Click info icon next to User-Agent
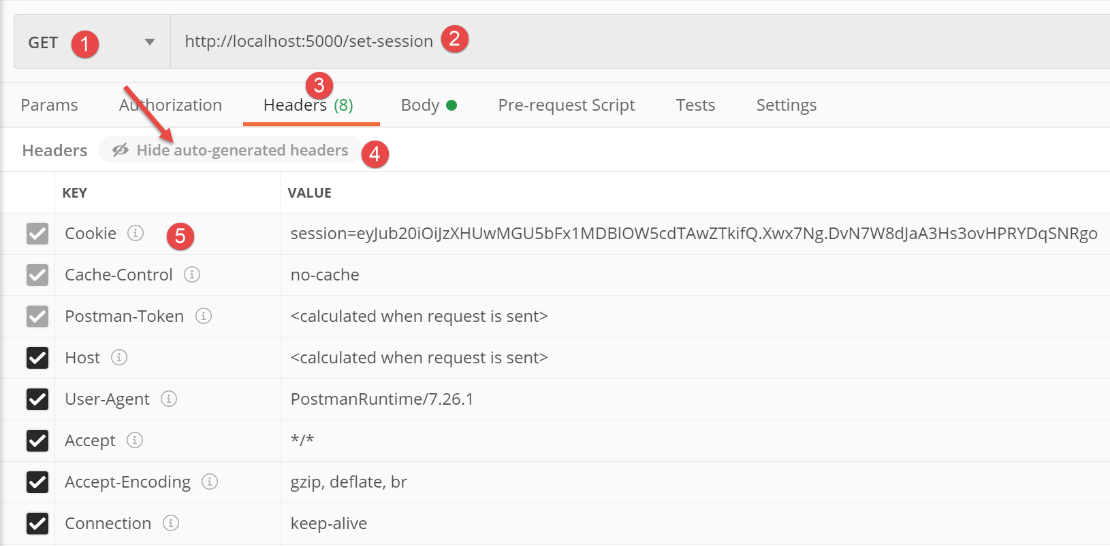1110x546 pixels. point(169,399)
